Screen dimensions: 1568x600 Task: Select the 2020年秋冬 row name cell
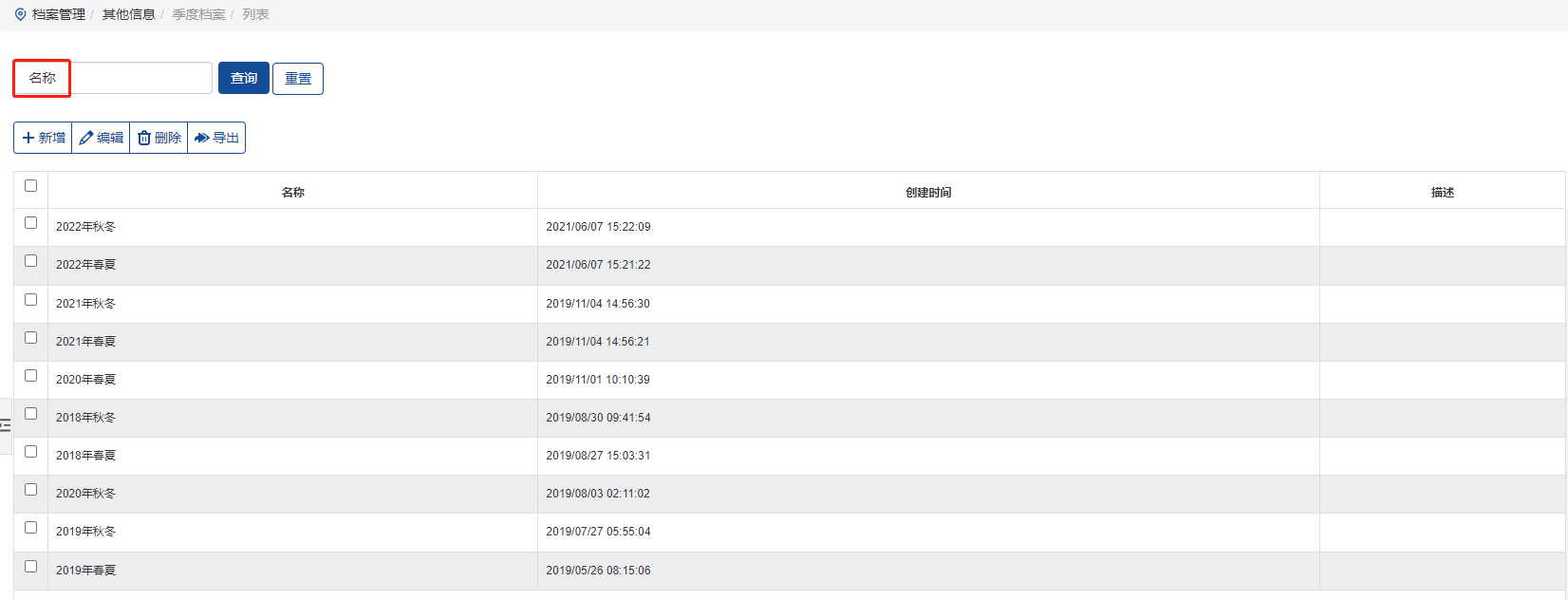tap(85, 494)
